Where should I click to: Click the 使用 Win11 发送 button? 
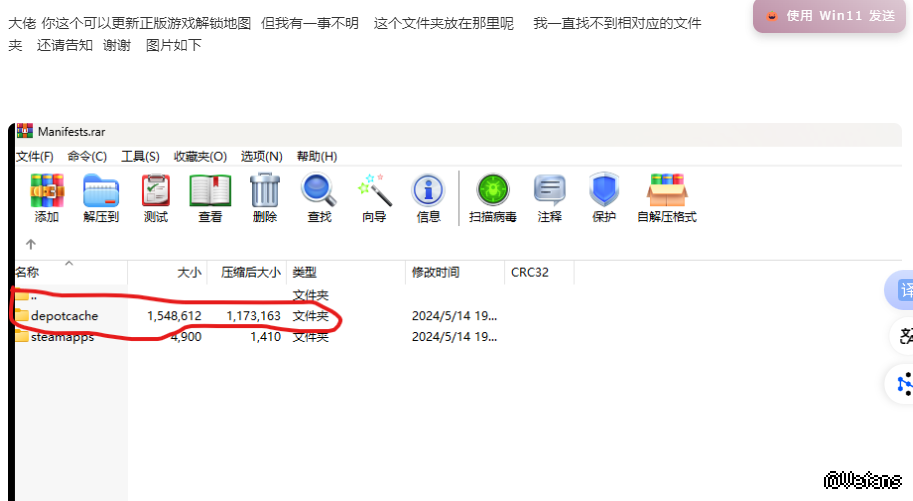click(830, 16)
